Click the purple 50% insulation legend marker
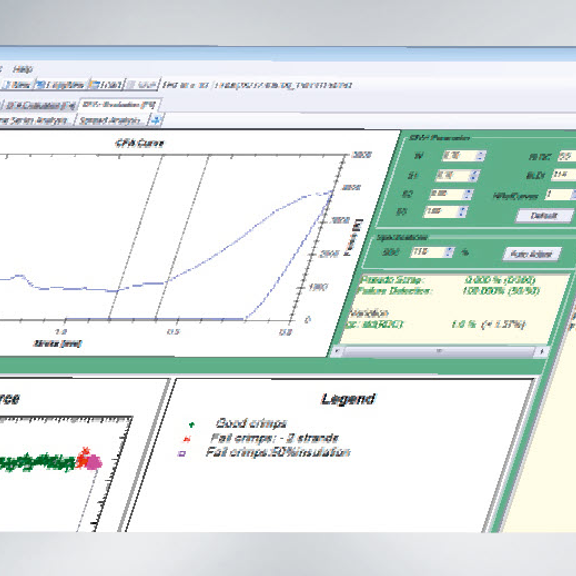Screen dimensions: 576x576 [181, 454]
